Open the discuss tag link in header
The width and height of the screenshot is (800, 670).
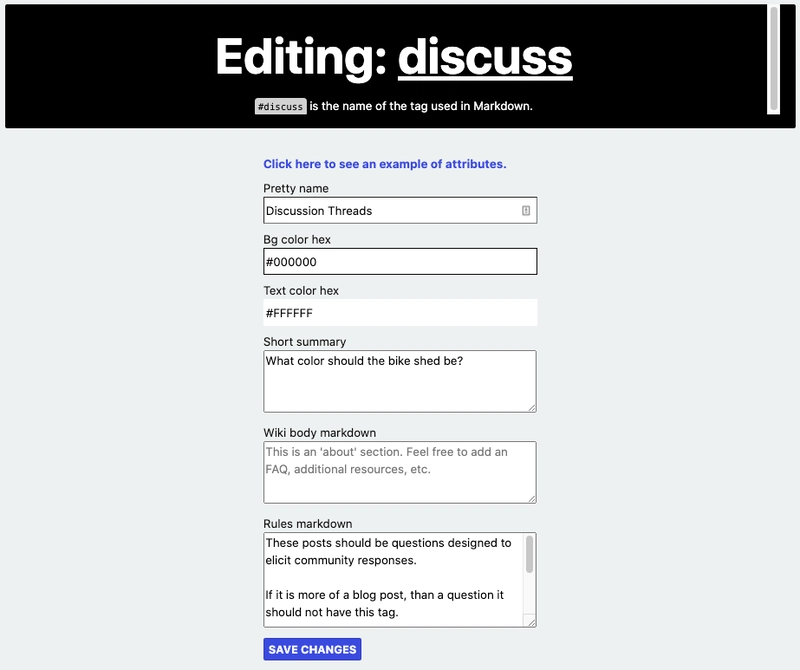point(485,57)
